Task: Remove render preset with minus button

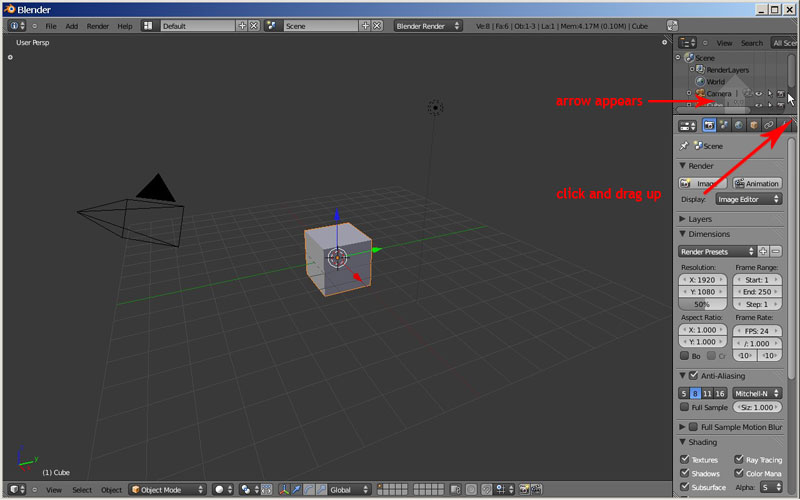Action: click(x=776, y=251)
